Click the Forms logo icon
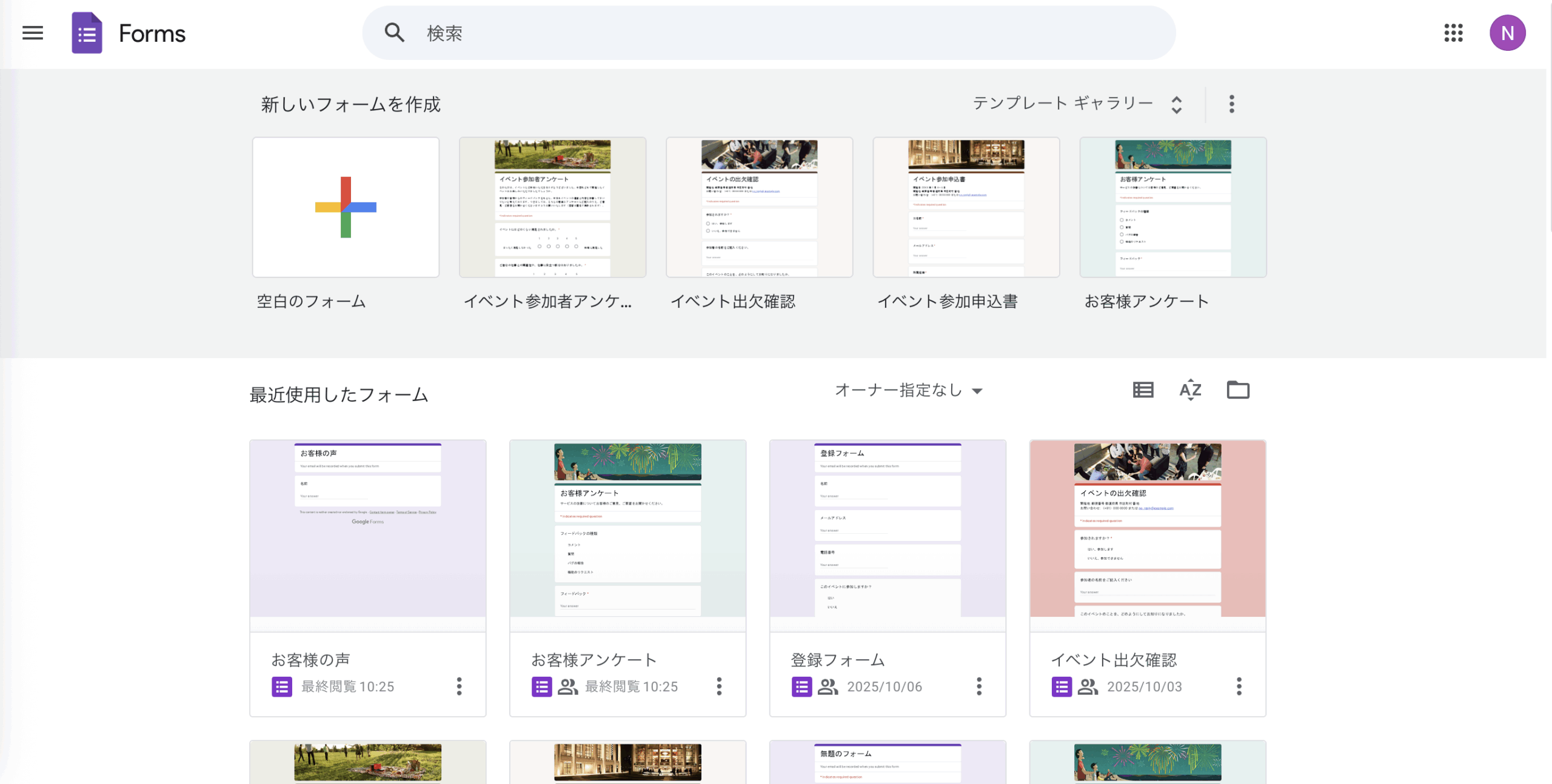1552x784 pixels. [87, 33]
